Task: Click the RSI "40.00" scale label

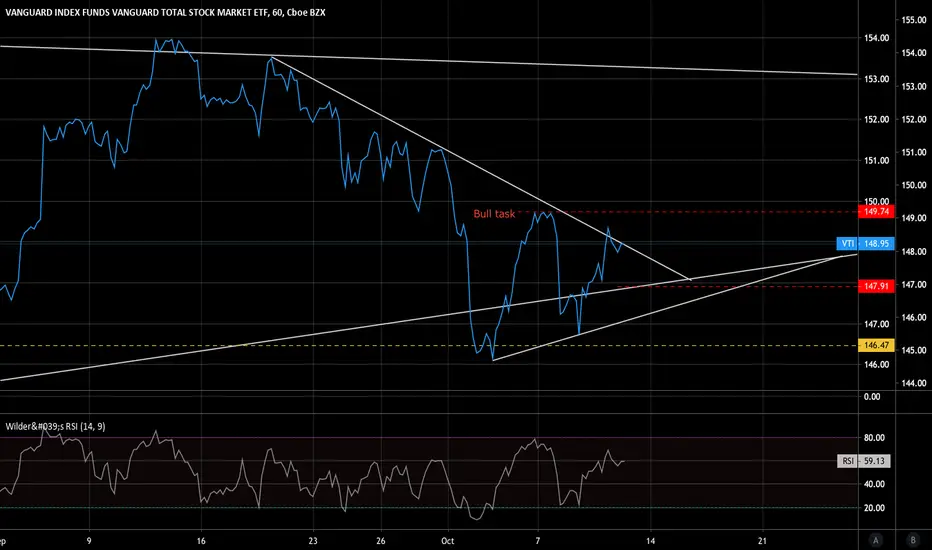Action: (874, 484)
